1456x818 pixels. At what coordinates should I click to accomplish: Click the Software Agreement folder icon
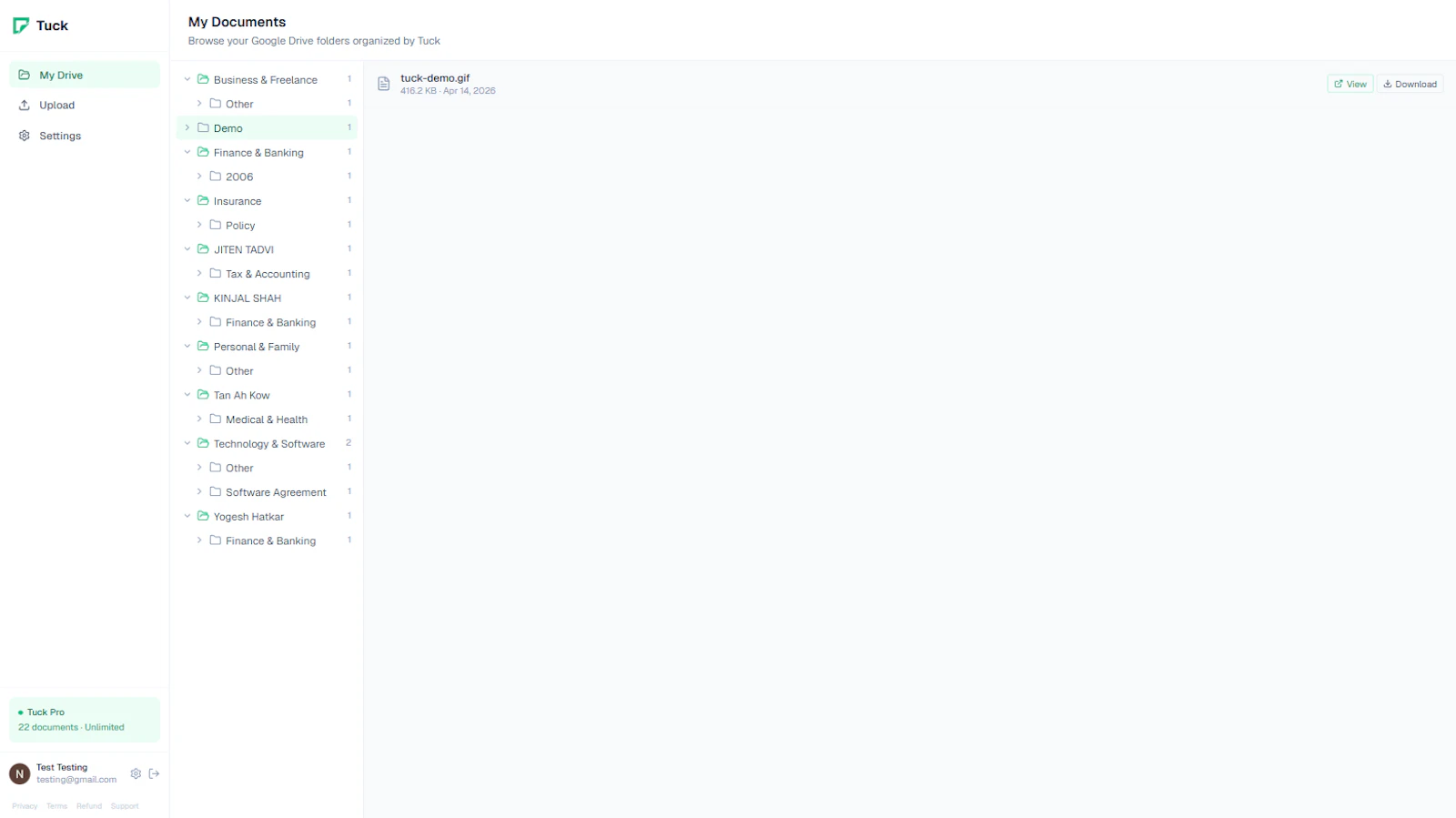(x=216, y=491)
